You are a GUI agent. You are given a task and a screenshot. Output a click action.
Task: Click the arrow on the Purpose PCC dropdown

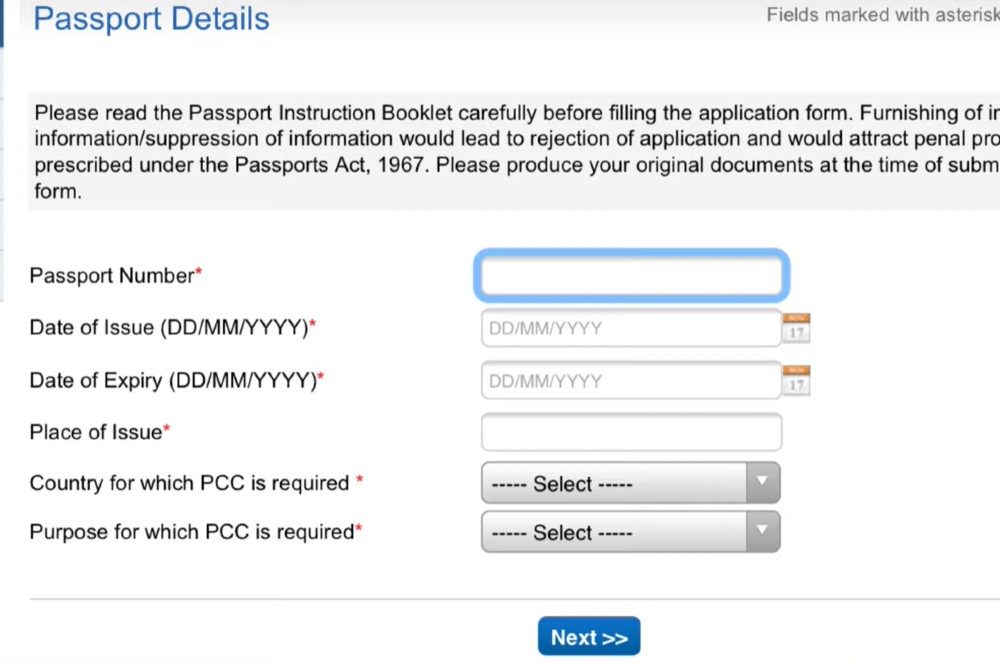point(762,531)
